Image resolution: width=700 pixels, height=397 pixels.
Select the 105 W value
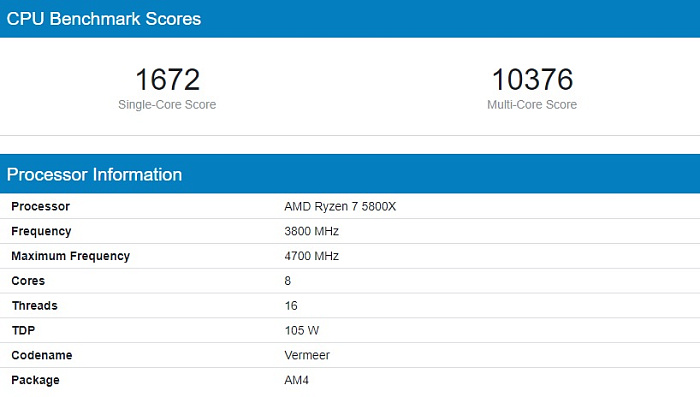point(302,330)
